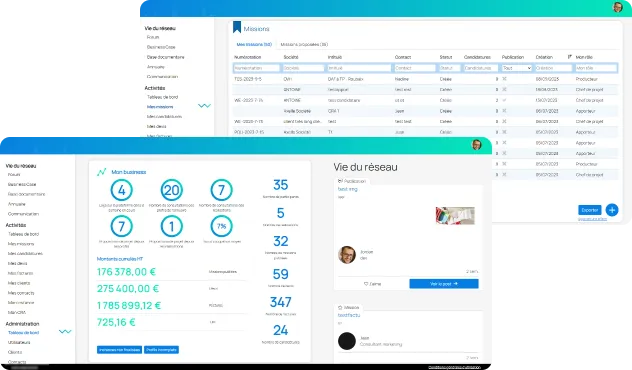This screenshot has width=632, height=370.
Task: Click the 1 785 899,12 € amount
Action: click(x=129, y=306)
